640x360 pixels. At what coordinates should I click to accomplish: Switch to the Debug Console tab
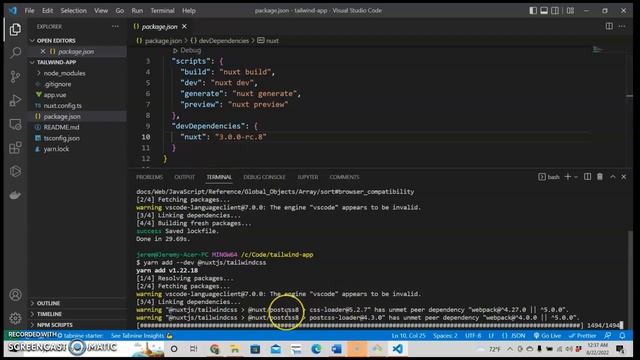coord(264,177)
